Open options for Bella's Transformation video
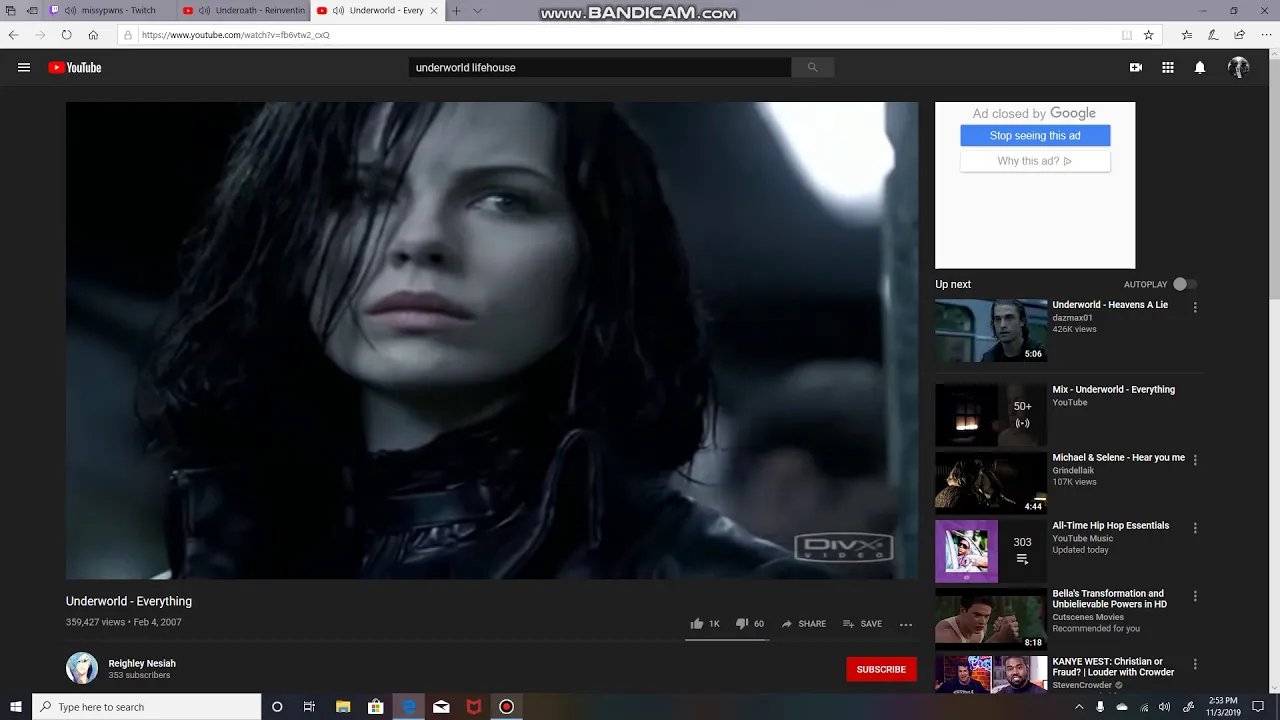1280x720 pixels. pos(1195,597)
